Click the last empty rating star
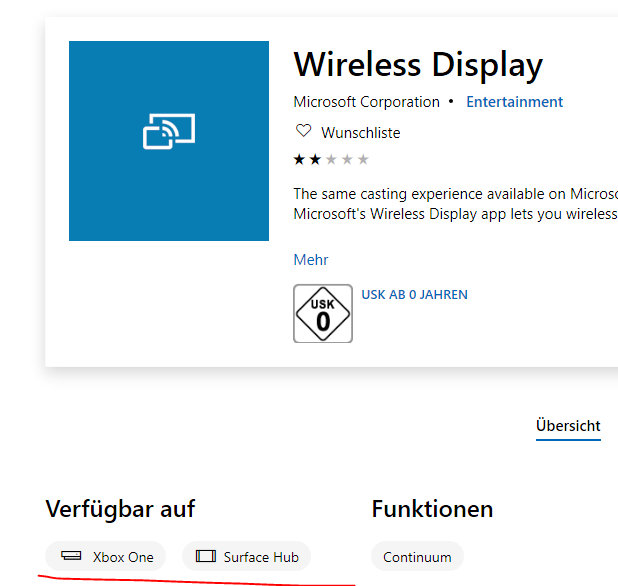618x586 pixels. tap(363, 160)
